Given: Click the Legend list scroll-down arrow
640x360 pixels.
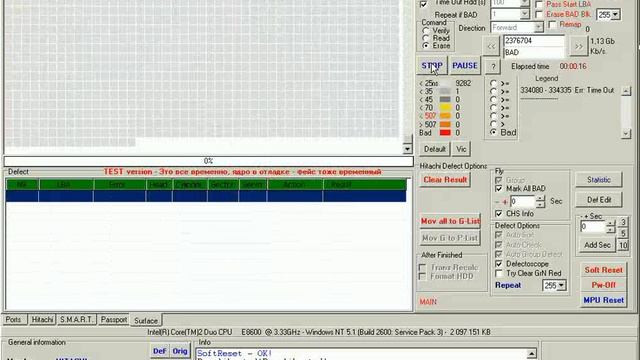Looking at the screenshot, I should point(626,133).
